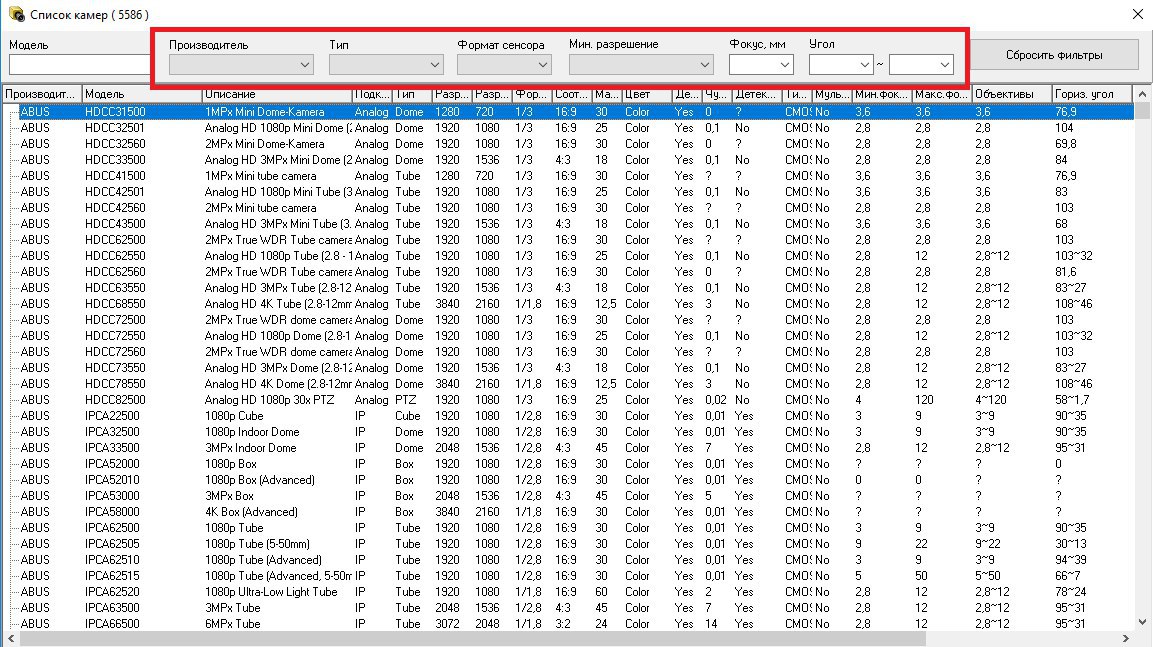
Task: Select the HDCC43500 model row
Action: click(x=575, y=224)
